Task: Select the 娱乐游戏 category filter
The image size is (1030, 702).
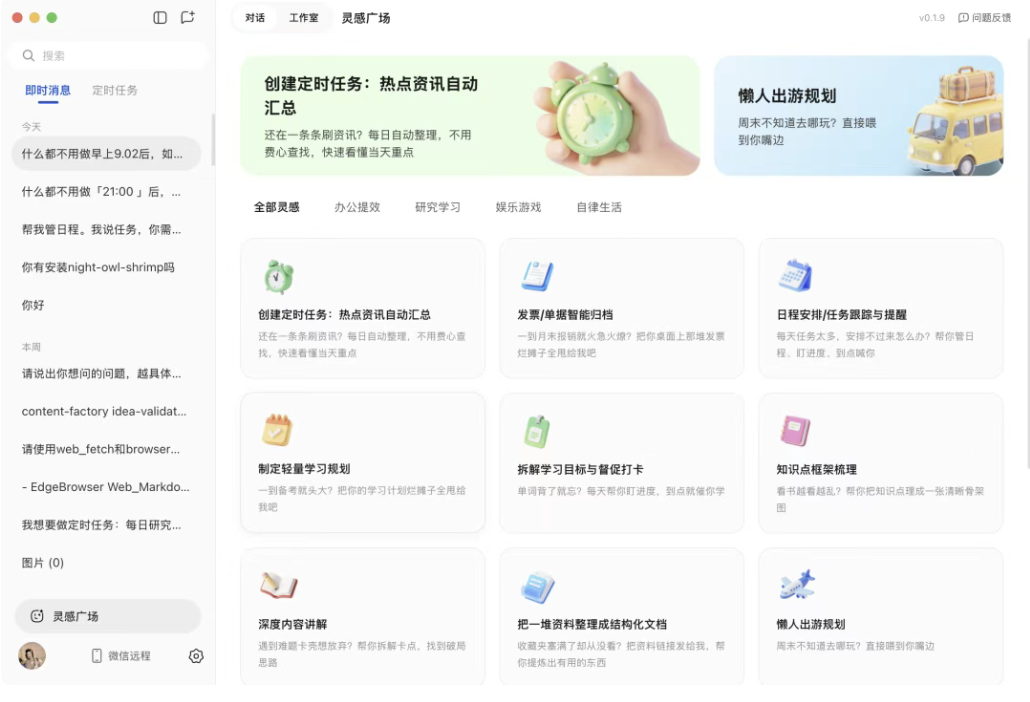Action: 518,207
